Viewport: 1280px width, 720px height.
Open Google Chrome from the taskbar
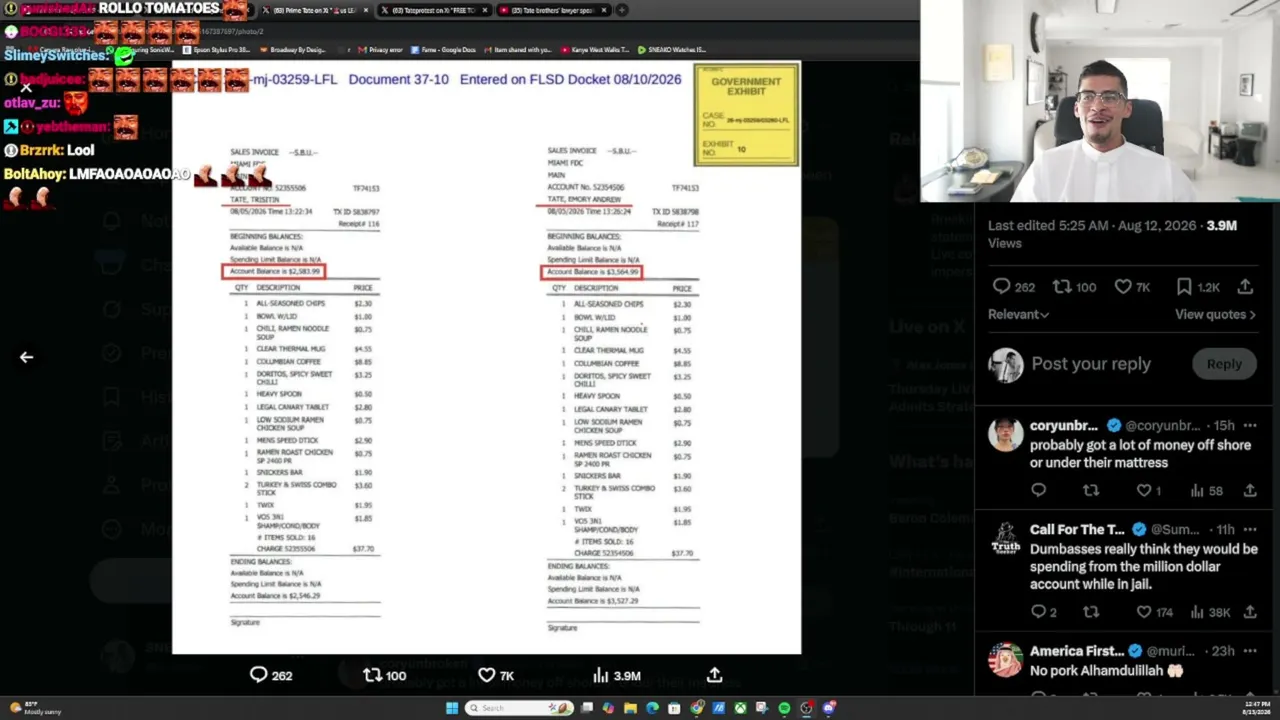pyautogui.click(x=696, y=708)
